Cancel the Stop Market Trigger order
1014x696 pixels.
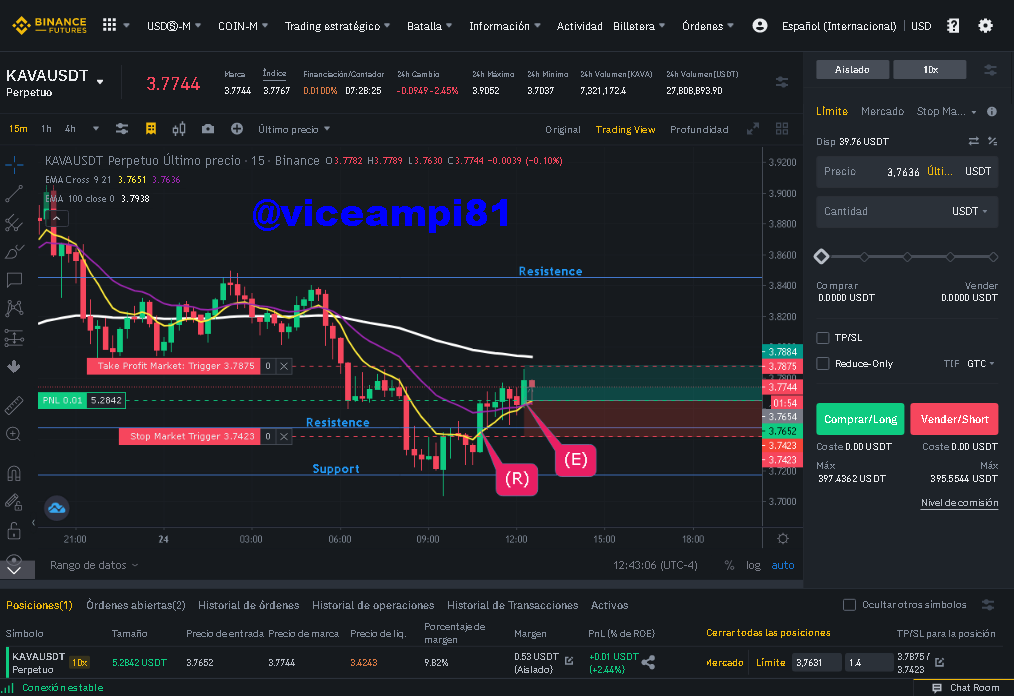coord(284,437)
